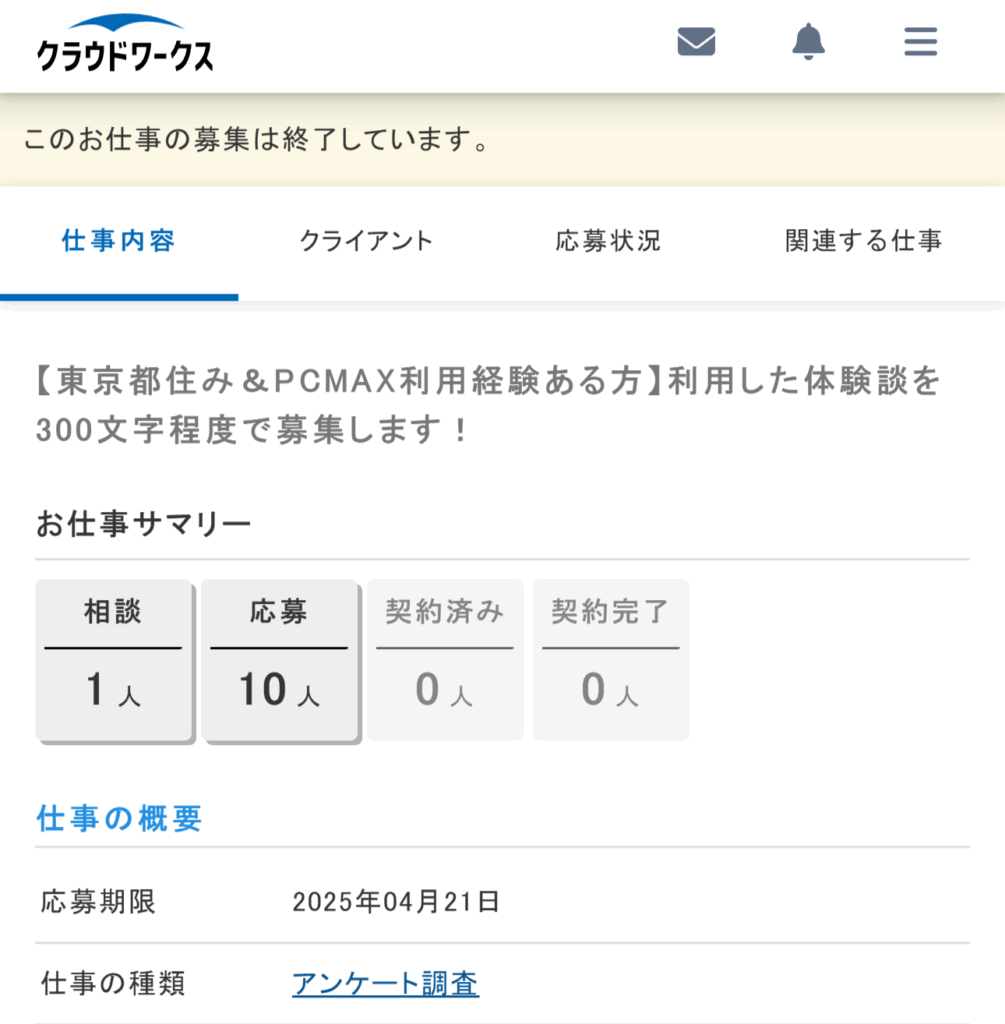Click the recruitment-ended notice banner
The height and width of the screenshot is (1024, 1005).
point(503,140)
